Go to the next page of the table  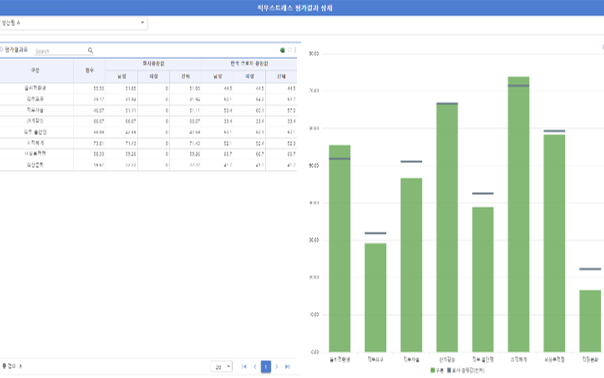[277, 367]
